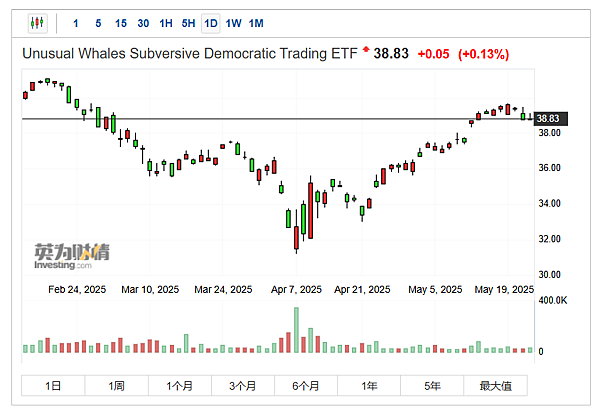Switch to 1M interval
Viewport: 600px width, 414px height.
tap(256, 24)
